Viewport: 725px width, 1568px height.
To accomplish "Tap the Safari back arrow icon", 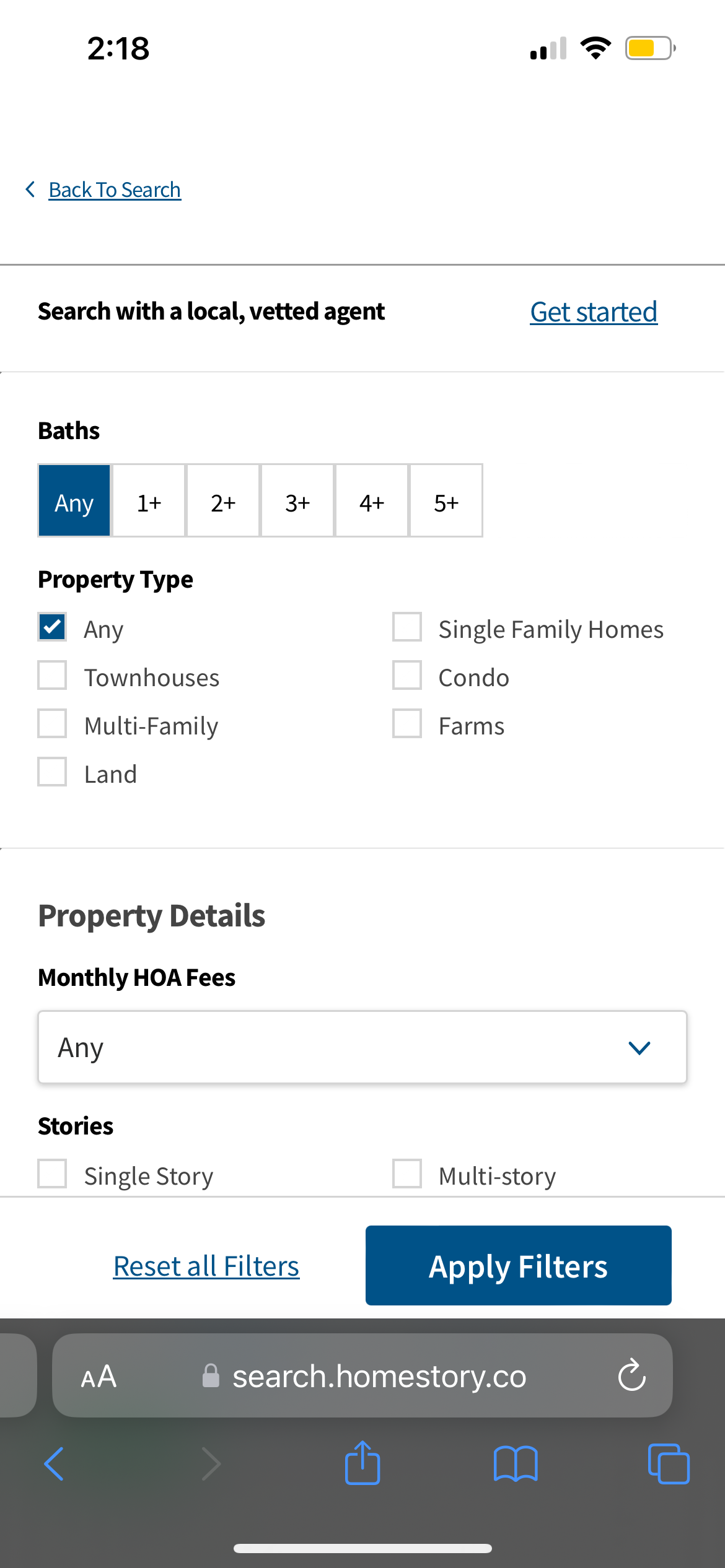I will click(54, 1464).
